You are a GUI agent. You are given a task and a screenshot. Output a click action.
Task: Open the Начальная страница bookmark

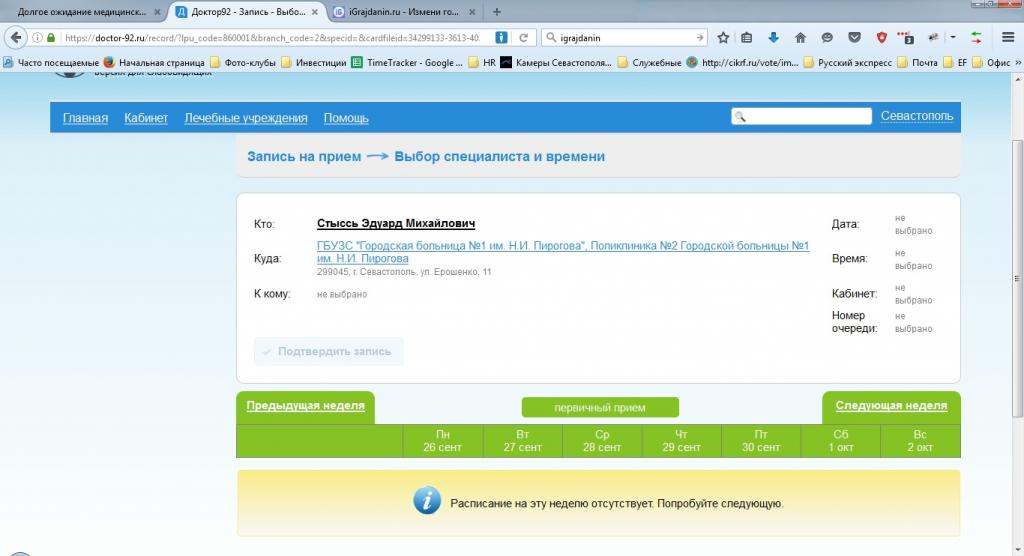click(x=154, y=63)
